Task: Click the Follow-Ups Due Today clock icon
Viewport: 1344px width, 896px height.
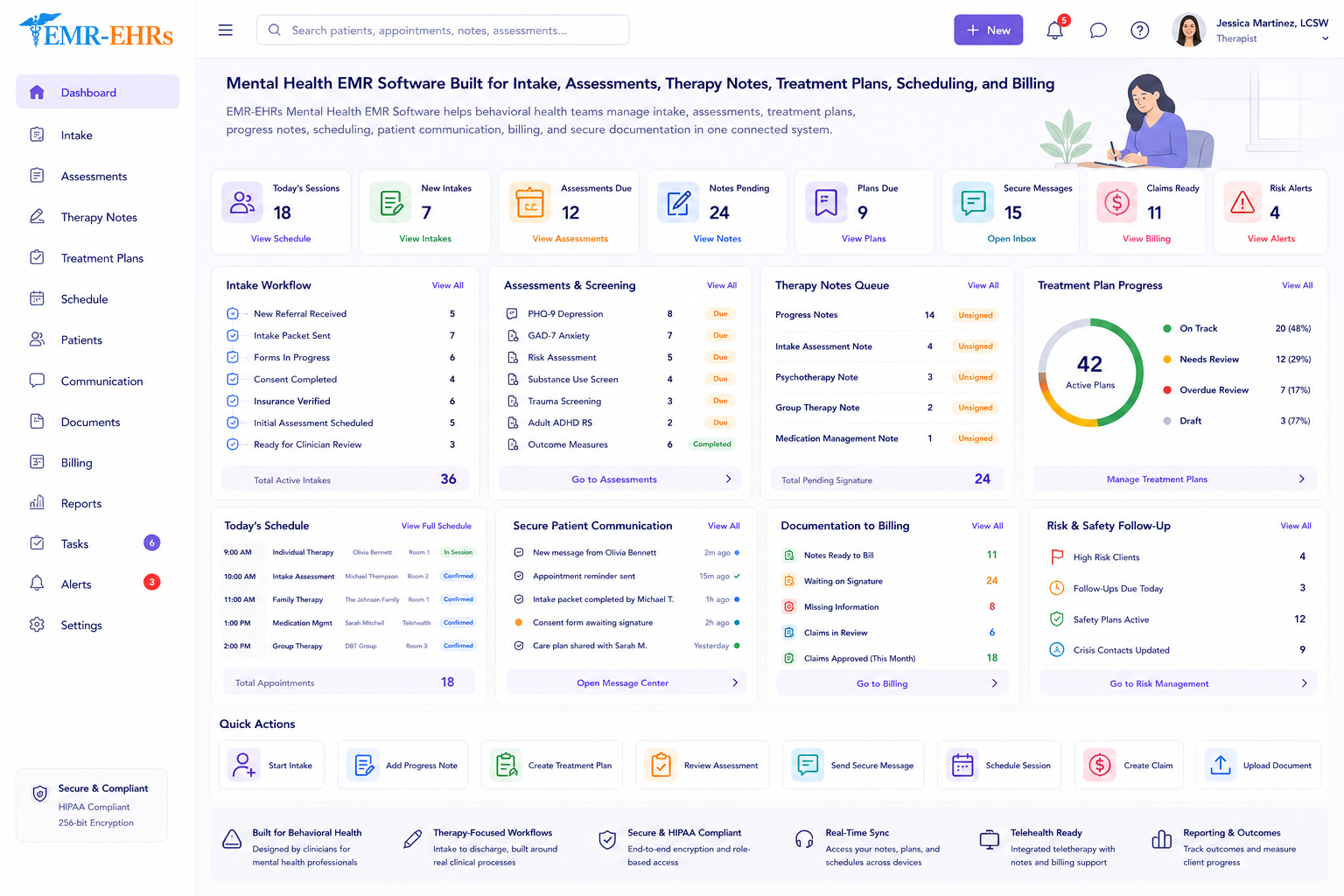Action: coord(1057,588)
